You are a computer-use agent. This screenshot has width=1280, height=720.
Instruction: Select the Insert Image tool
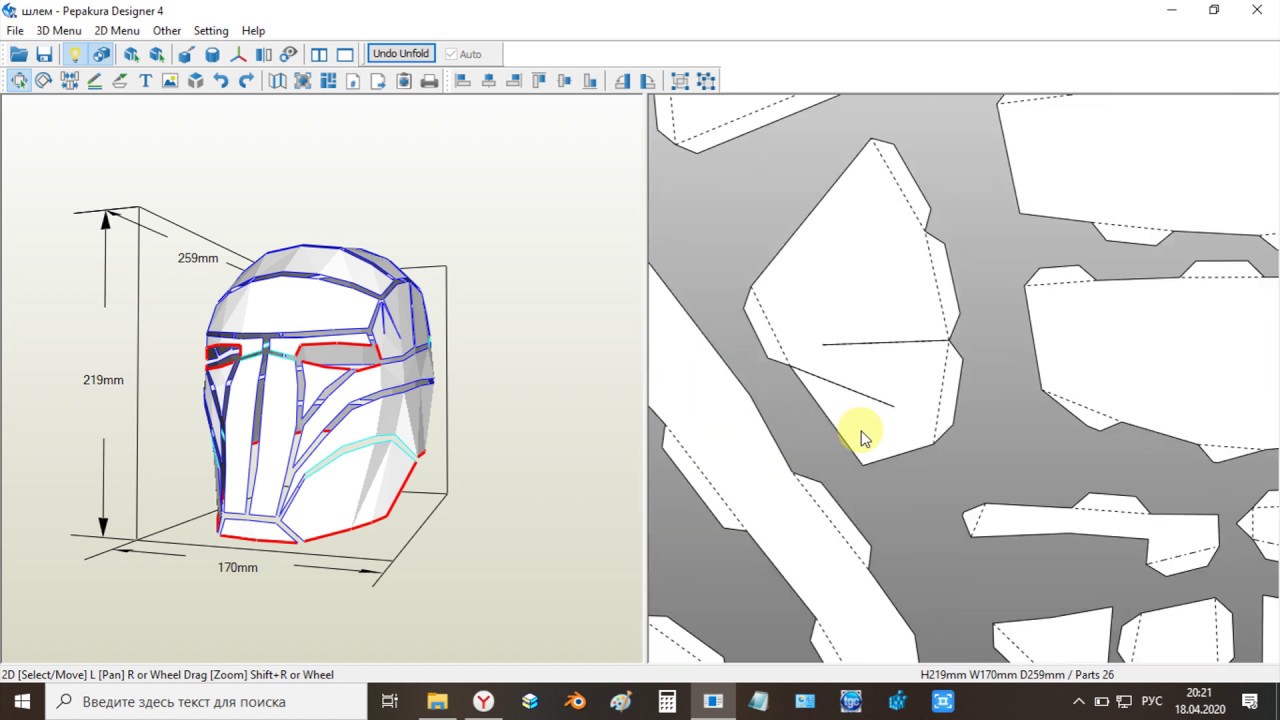pos(170,81)
